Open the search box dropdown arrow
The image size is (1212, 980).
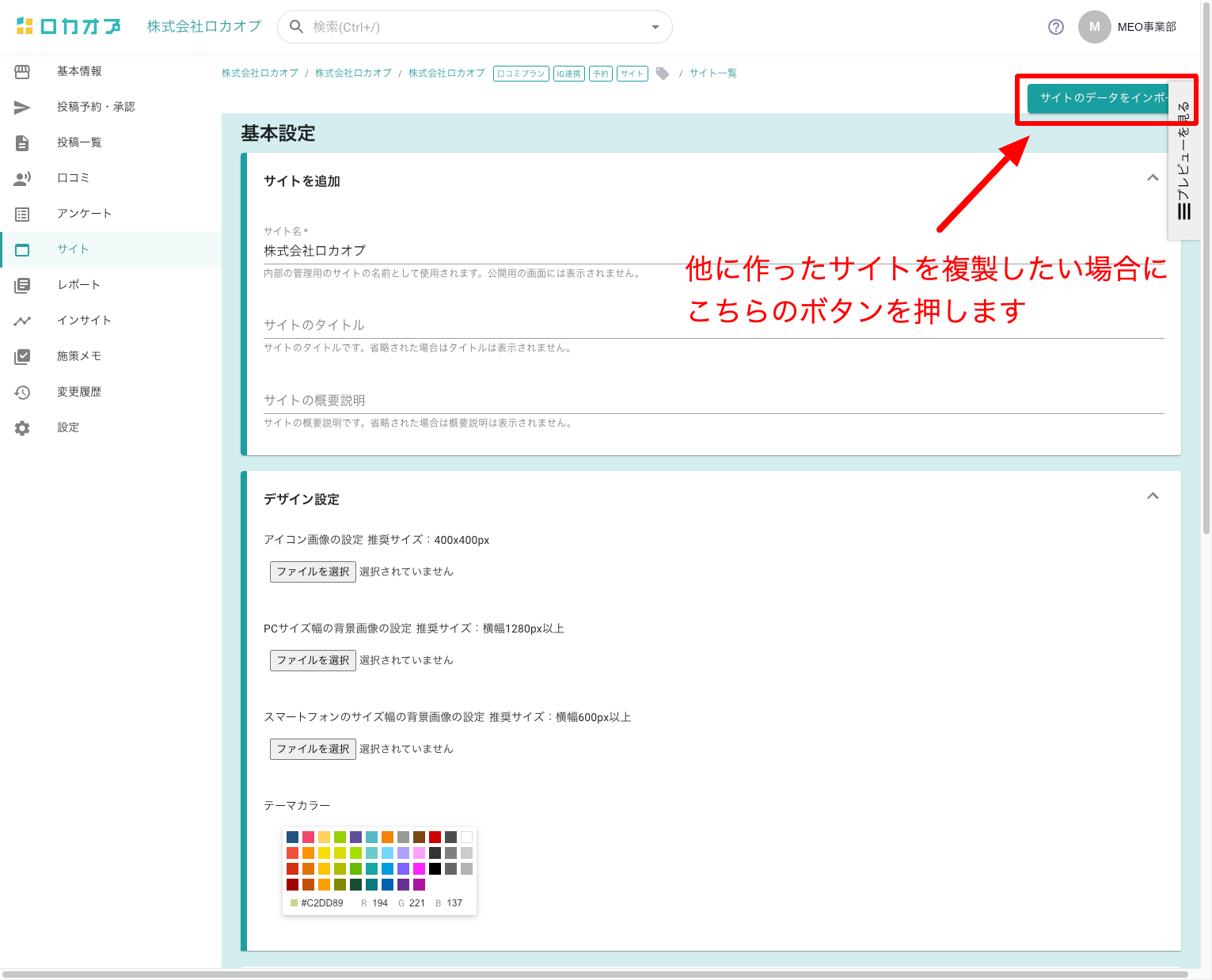(x=655, y=27)
